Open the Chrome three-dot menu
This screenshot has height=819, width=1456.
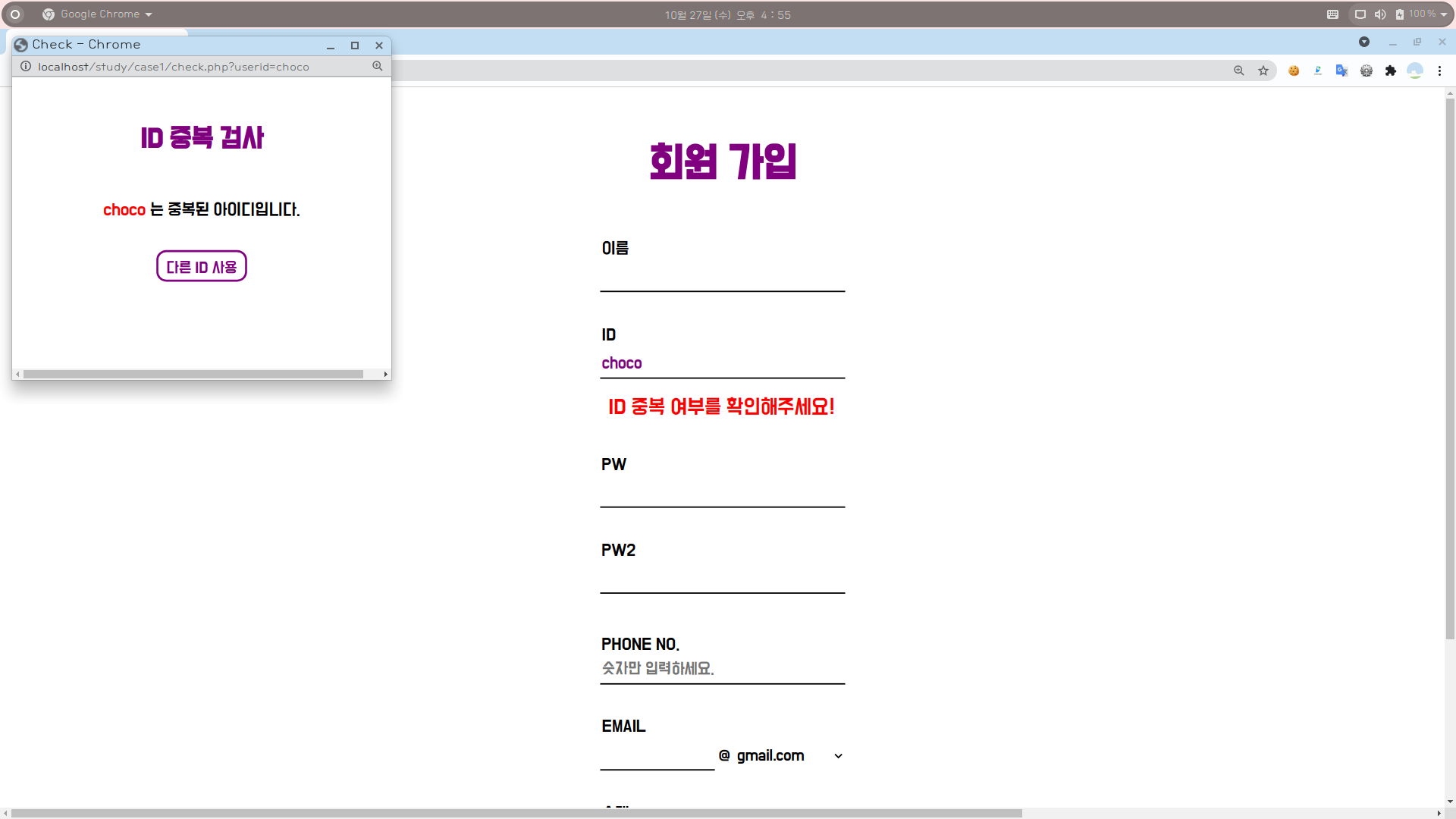[1439, 71]
